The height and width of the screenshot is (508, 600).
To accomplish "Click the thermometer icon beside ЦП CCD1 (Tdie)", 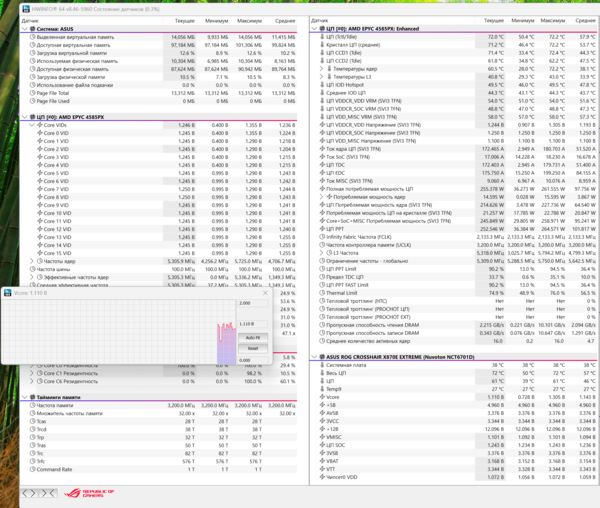I will (322, 53).
